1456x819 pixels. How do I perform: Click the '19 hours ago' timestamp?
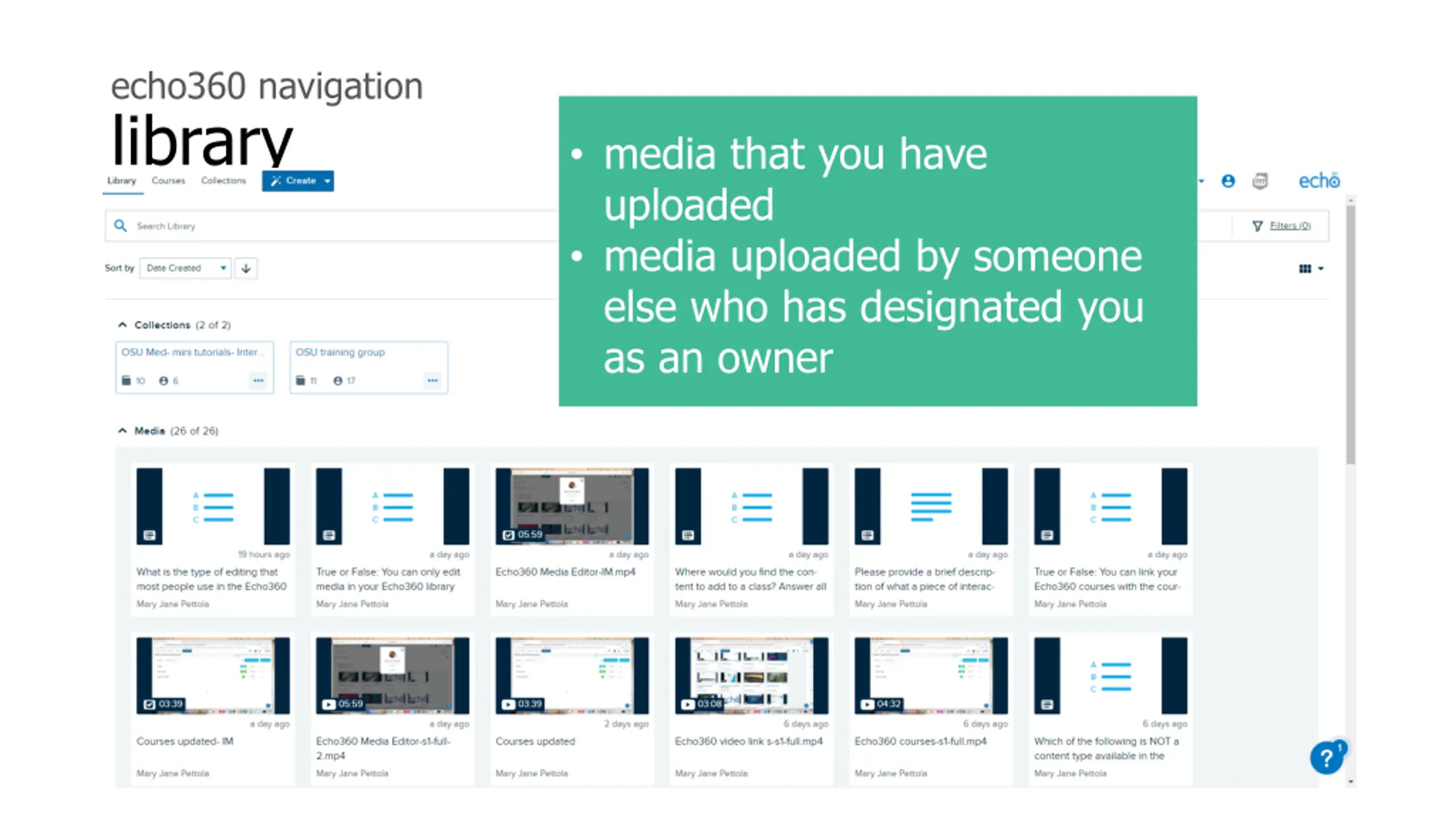tap(263, 554)
